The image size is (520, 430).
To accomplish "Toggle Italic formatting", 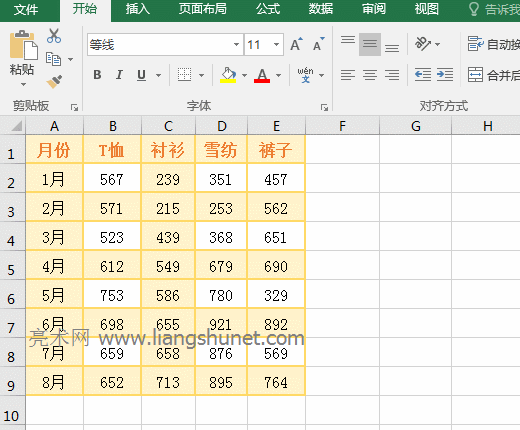I will point(119,75).
